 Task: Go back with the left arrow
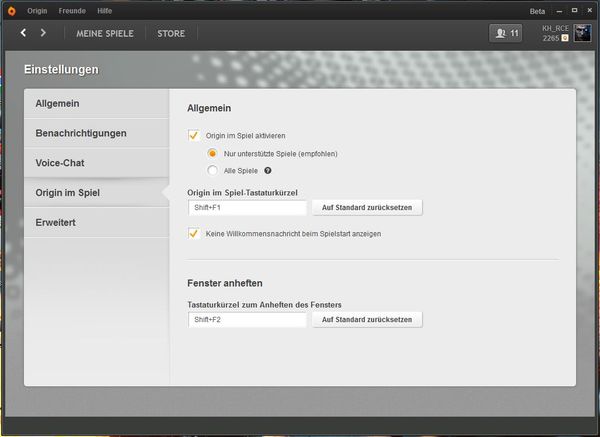pyautogui.click(x=23, y=33)
